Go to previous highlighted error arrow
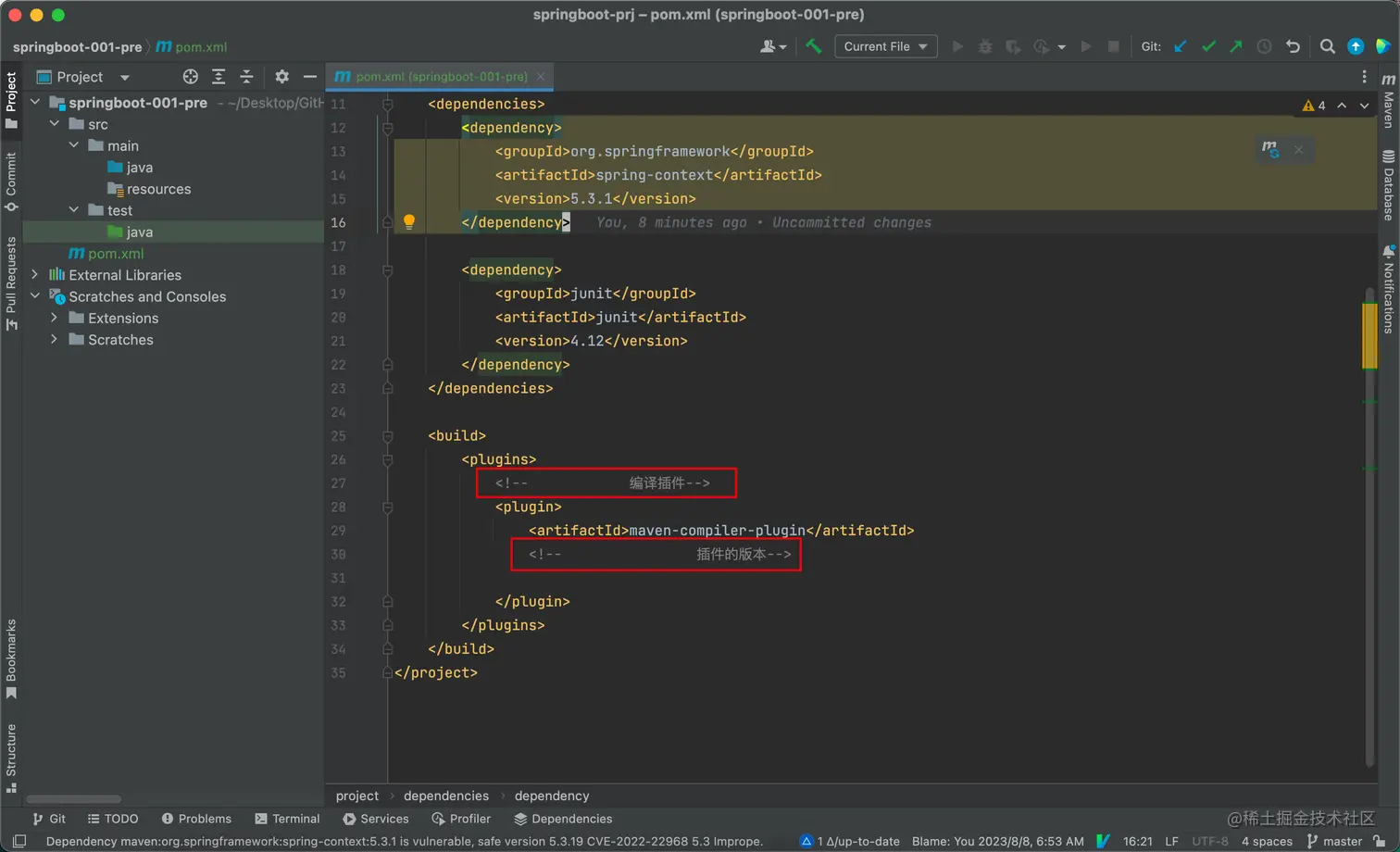The width and height of the screenshot is (1400, 852). click(x=1342, y=106)
